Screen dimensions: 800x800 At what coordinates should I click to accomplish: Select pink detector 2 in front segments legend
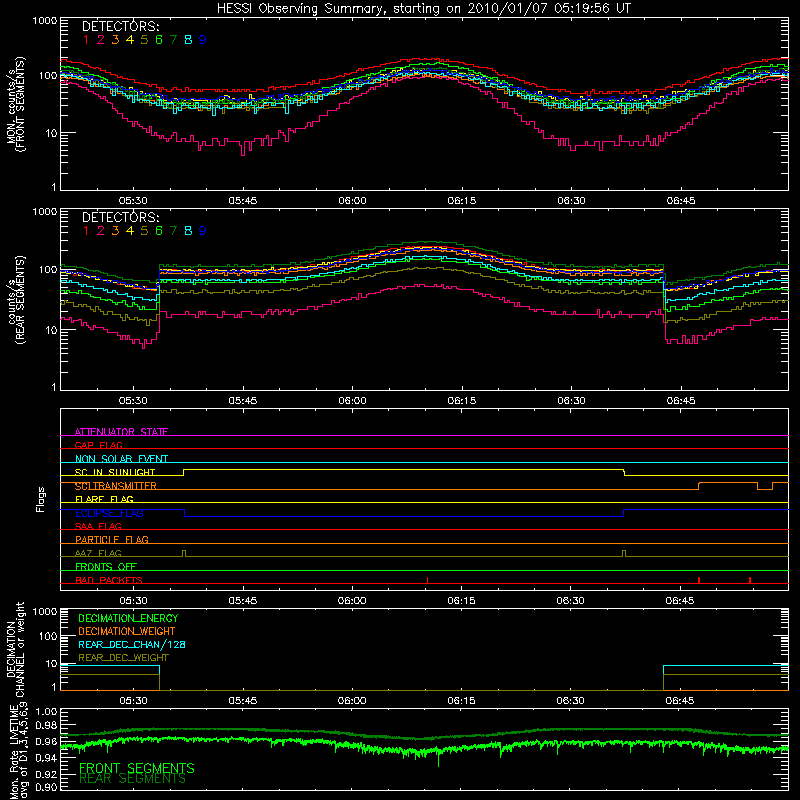tap(101, 40)
